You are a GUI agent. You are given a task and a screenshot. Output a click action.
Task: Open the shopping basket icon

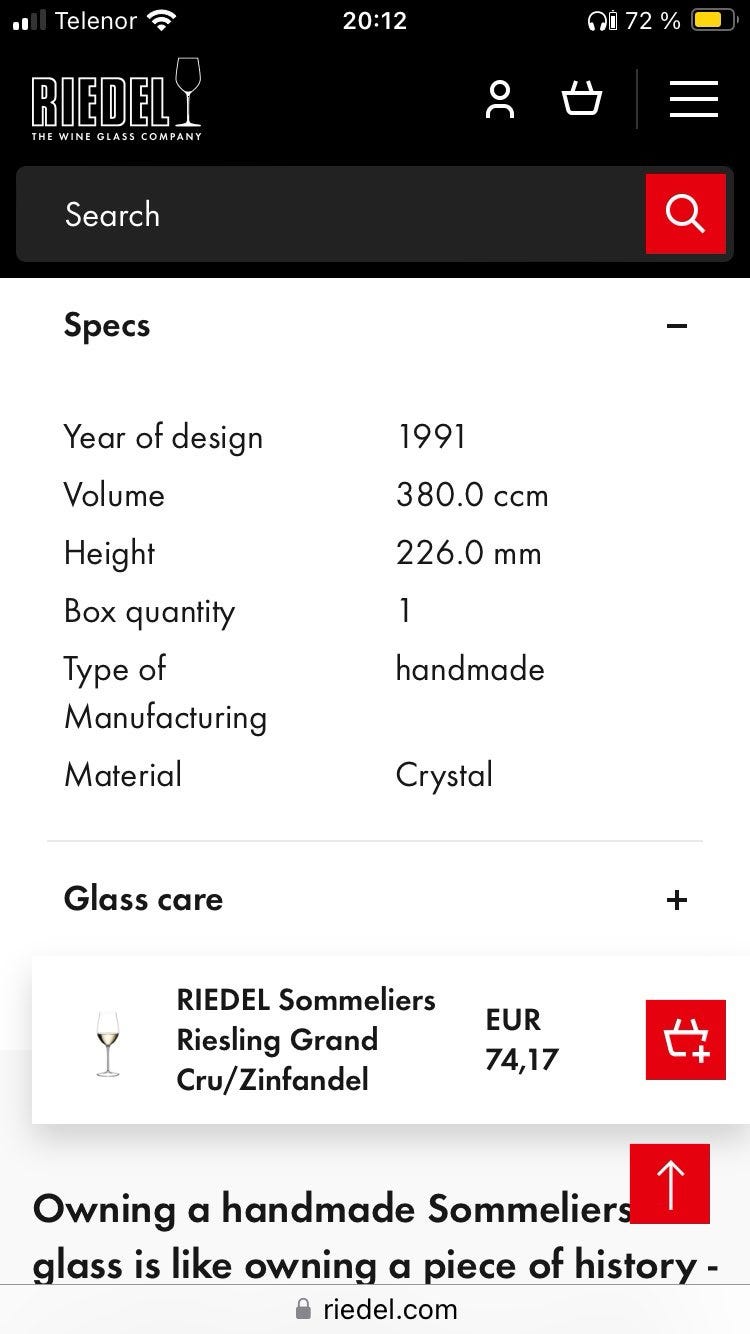[582, 100]
